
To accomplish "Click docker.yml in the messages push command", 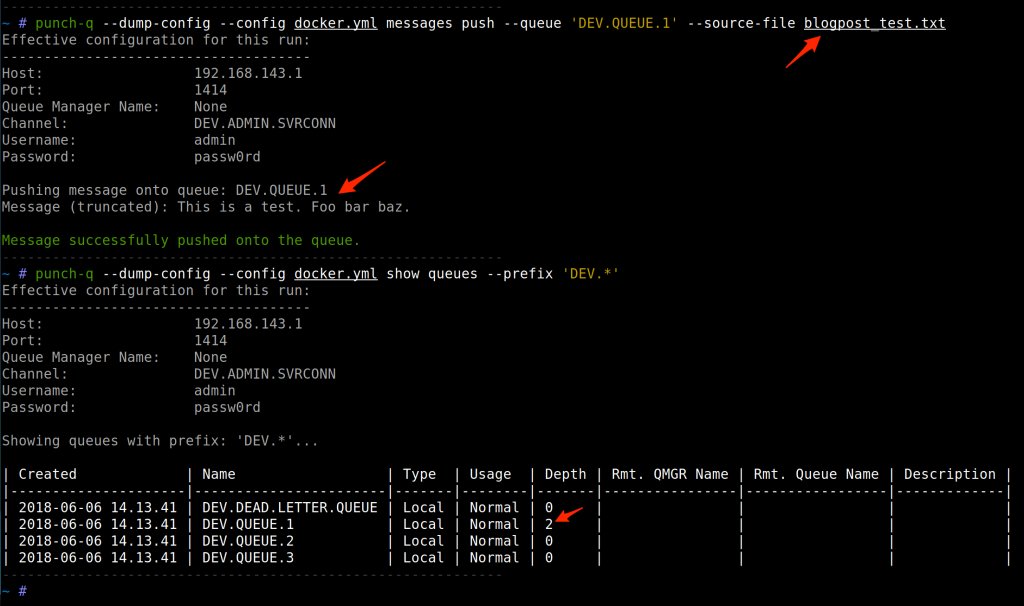I will tap(336, 23).
